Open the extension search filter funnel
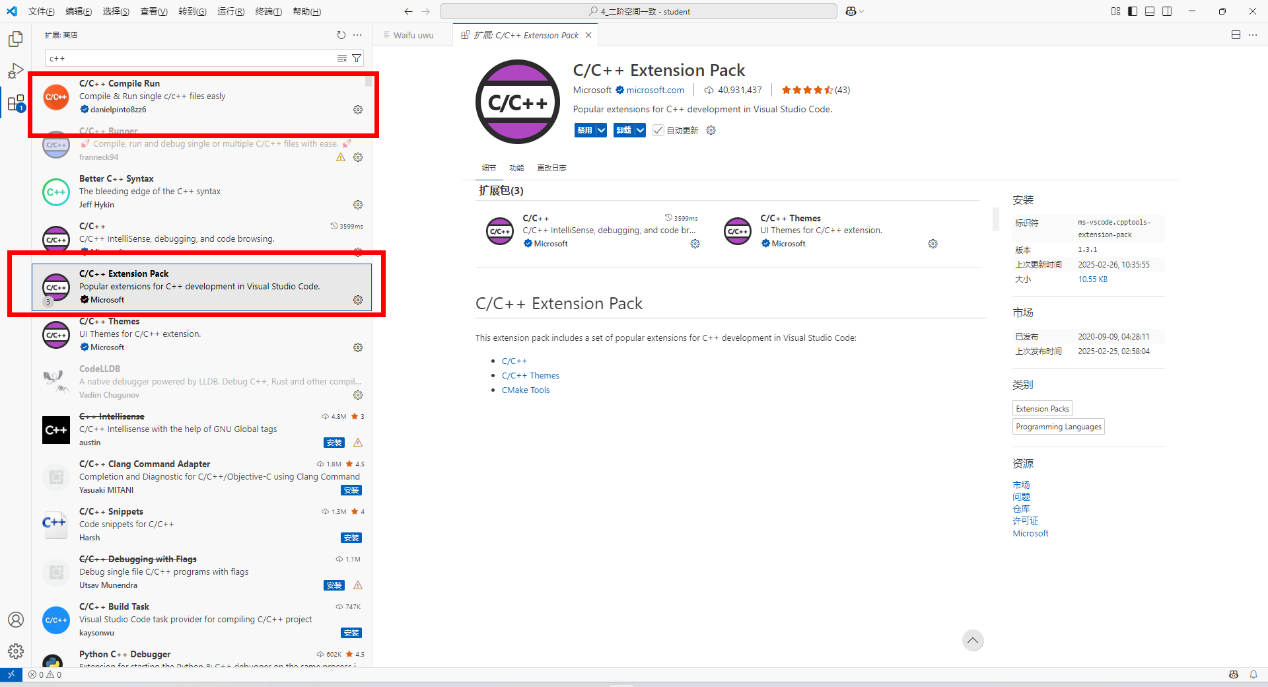The height and width of the screenshot is (687, 1268). (357, 58)
